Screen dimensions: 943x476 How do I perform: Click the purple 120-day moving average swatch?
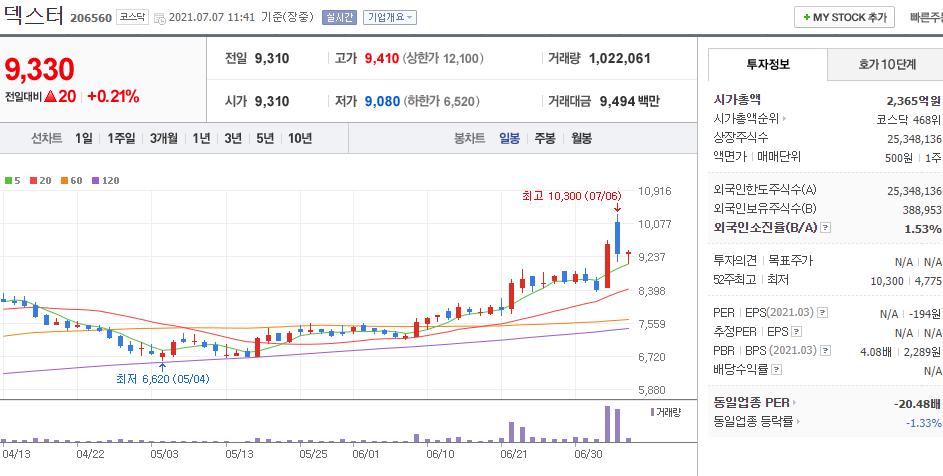click(x=95, y=180)
